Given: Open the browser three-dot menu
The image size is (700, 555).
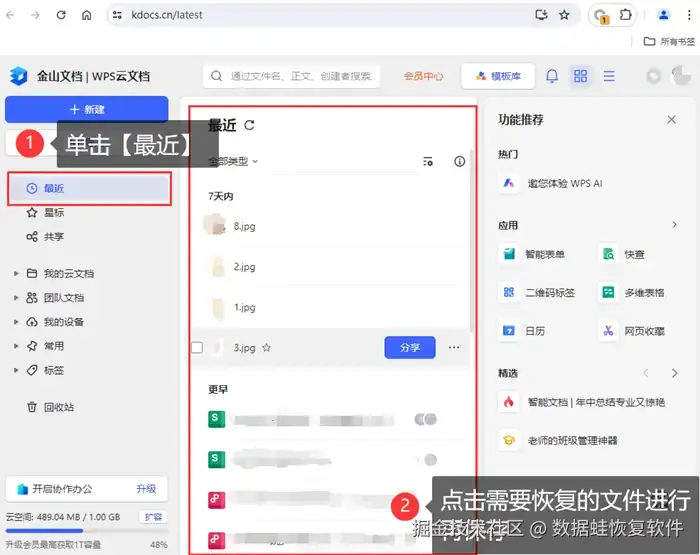Looking at the screenshot, I should tap(689, 15).
